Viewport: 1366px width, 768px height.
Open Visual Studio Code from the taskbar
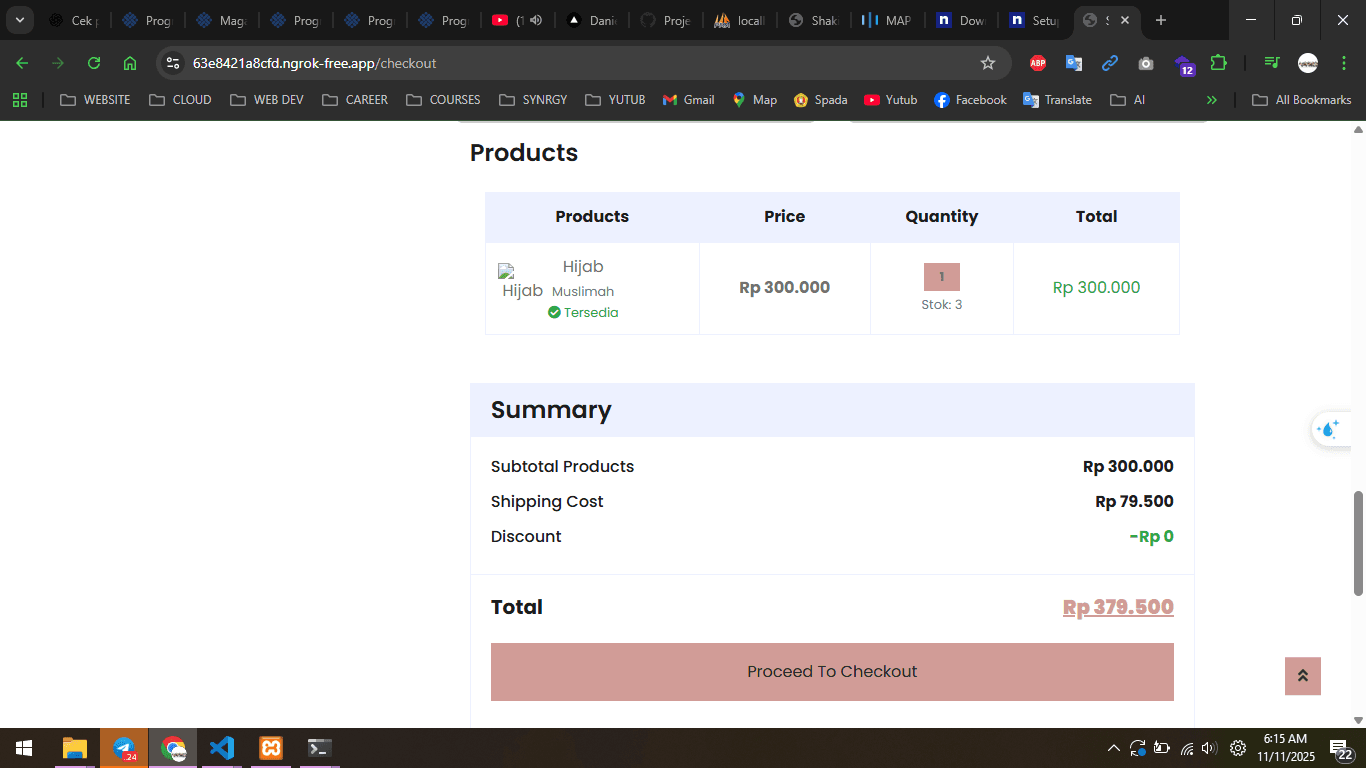pyautogui.click(x=222, y=747)
